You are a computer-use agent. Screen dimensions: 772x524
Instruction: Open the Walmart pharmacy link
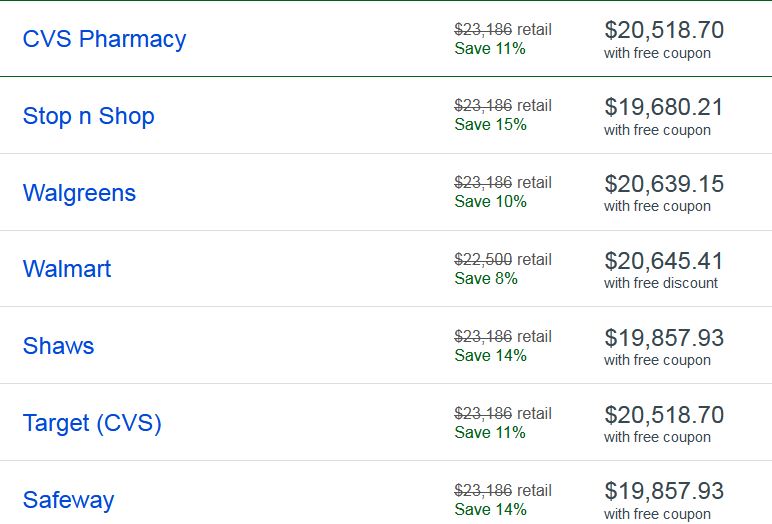click(67, 269)
